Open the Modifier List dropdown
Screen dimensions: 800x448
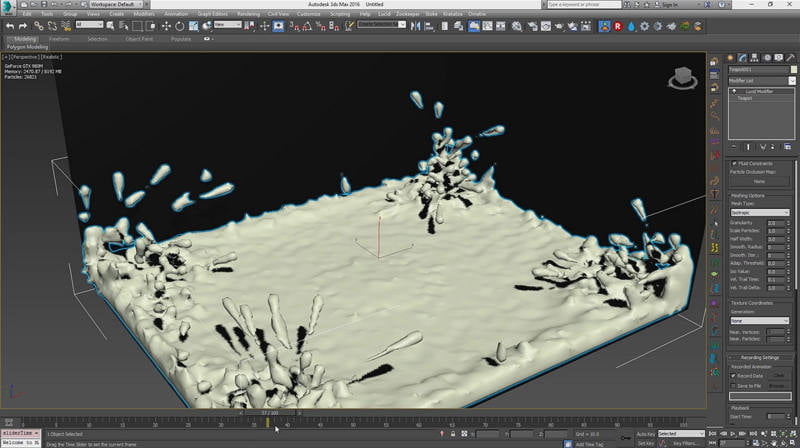click(x=759, y=80)
